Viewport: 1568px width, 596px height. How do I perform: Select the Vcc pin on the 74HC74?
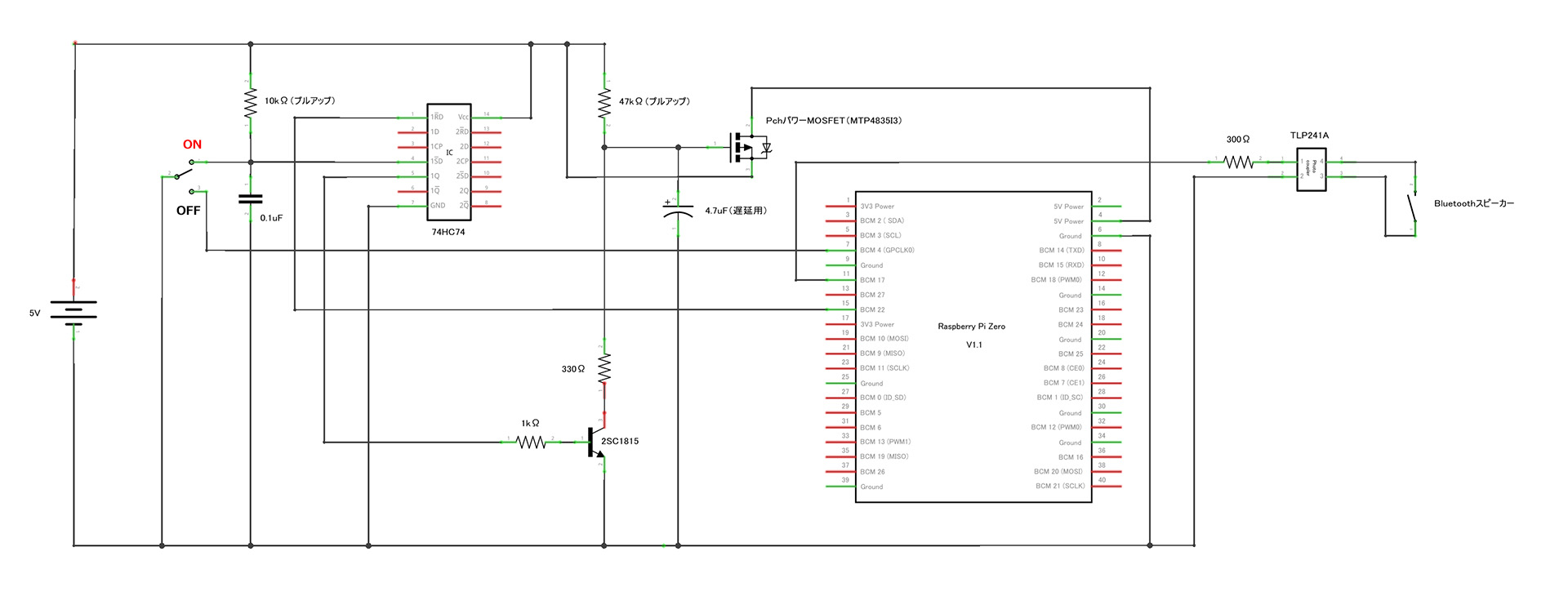(x=464, y=118)
